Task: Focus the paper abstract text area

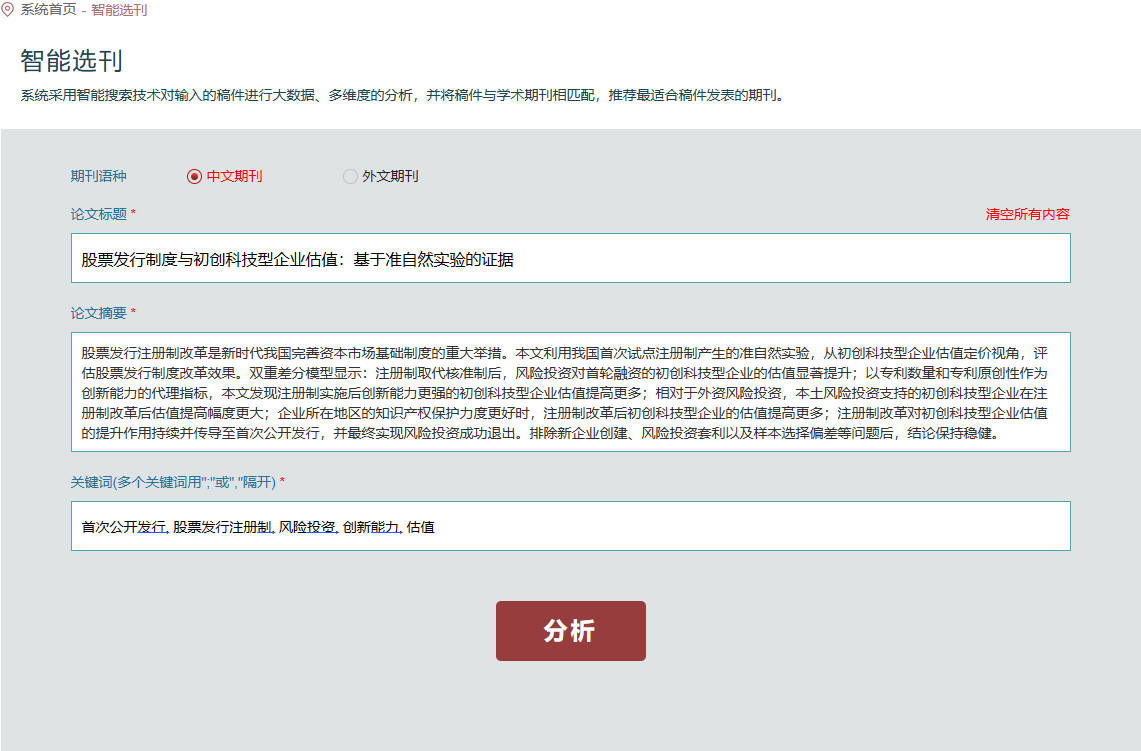Action: pyautogui.click(x=570, y=392)
